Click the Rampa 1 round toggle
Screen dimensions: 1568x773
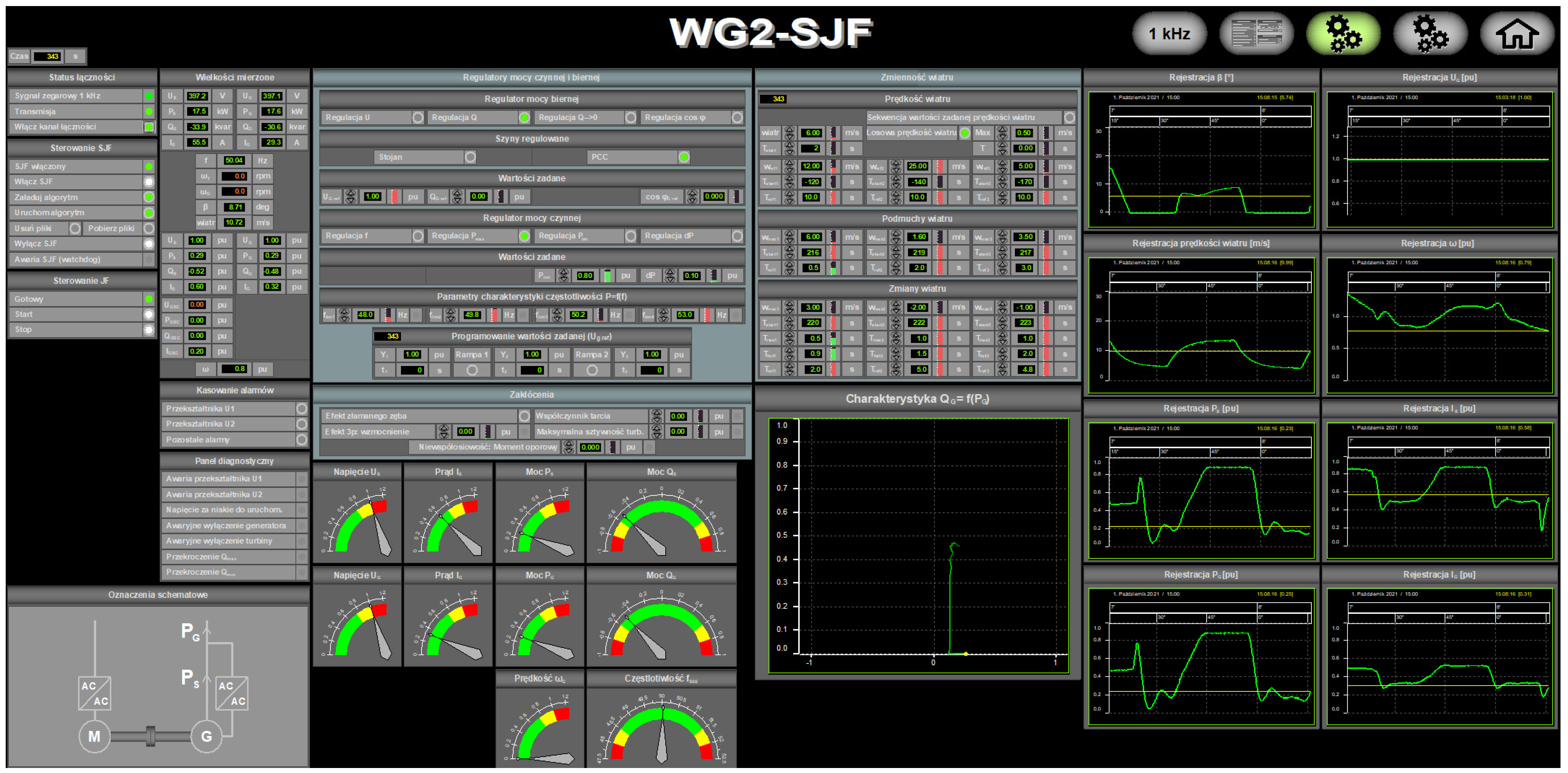click(472, 370)
